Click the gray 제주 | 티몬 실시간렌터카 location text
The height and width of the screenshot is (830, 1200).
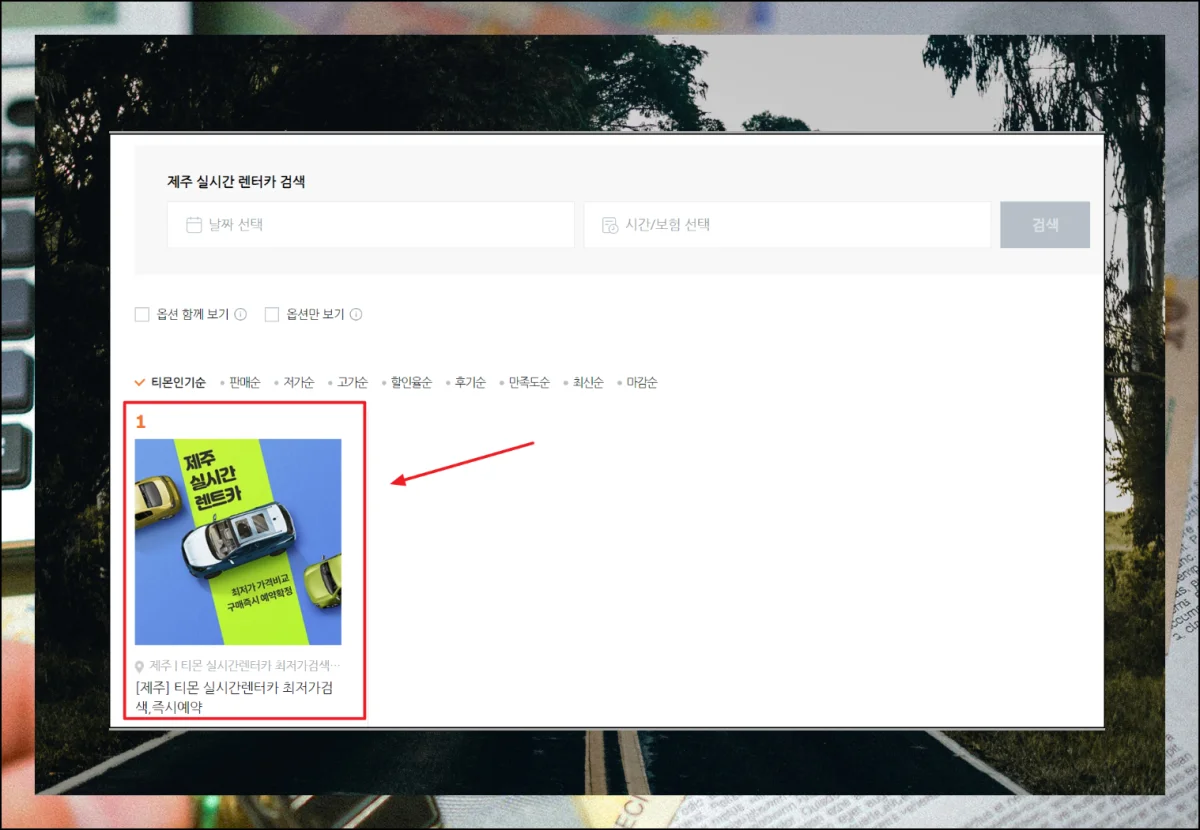[245, 666]
